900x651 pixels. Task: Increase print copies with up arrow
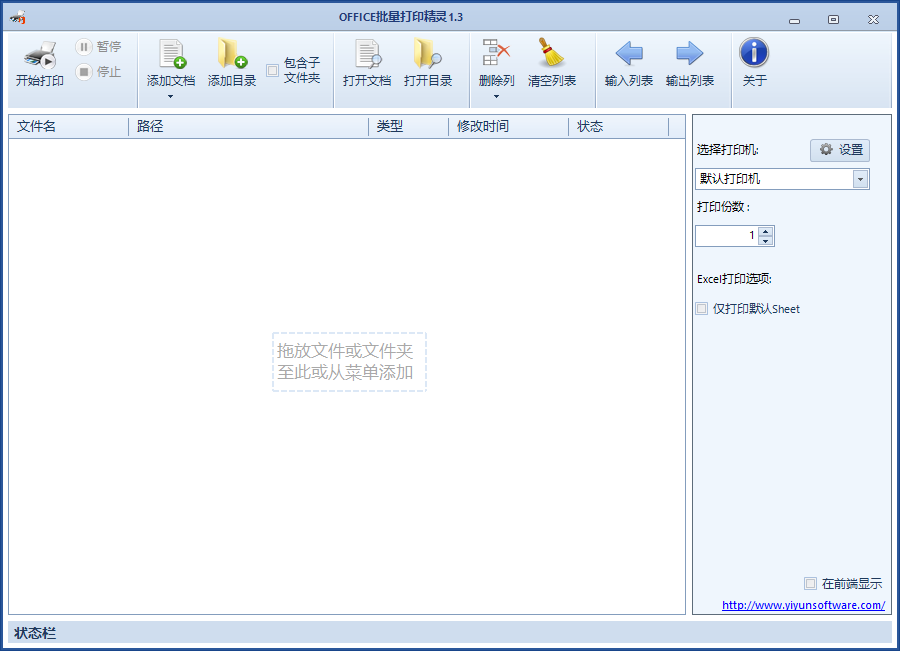tap(766, 231)
